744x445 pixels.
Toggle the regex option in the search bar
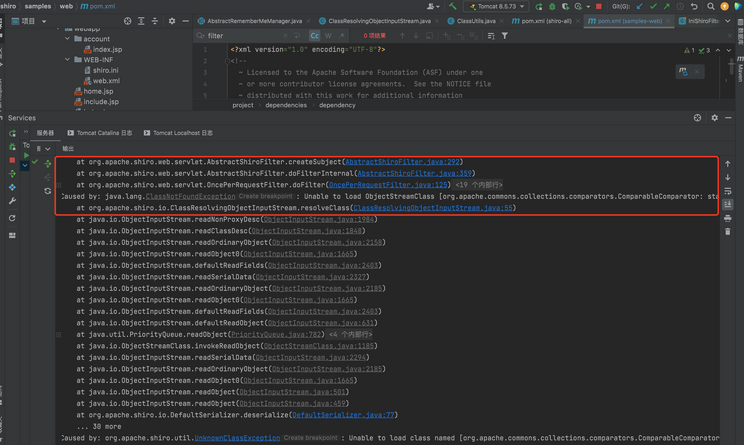pyautogui.click(x=341, y=36)
